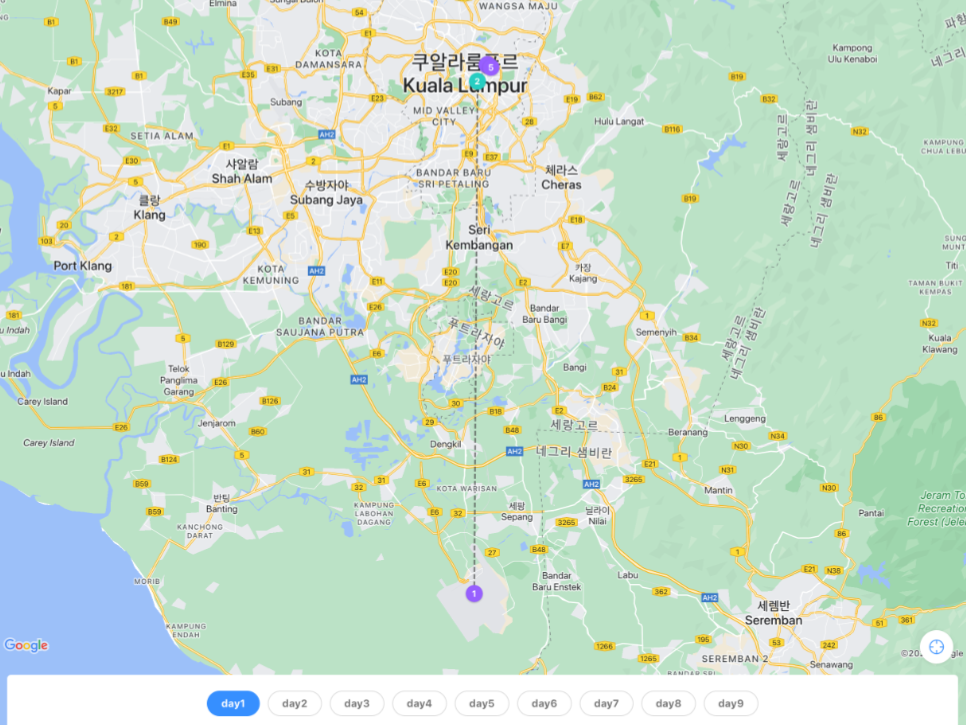This screenshot has width=966, height=725.
Task: Click the Morib coastal label
Action: click(147, 581)
